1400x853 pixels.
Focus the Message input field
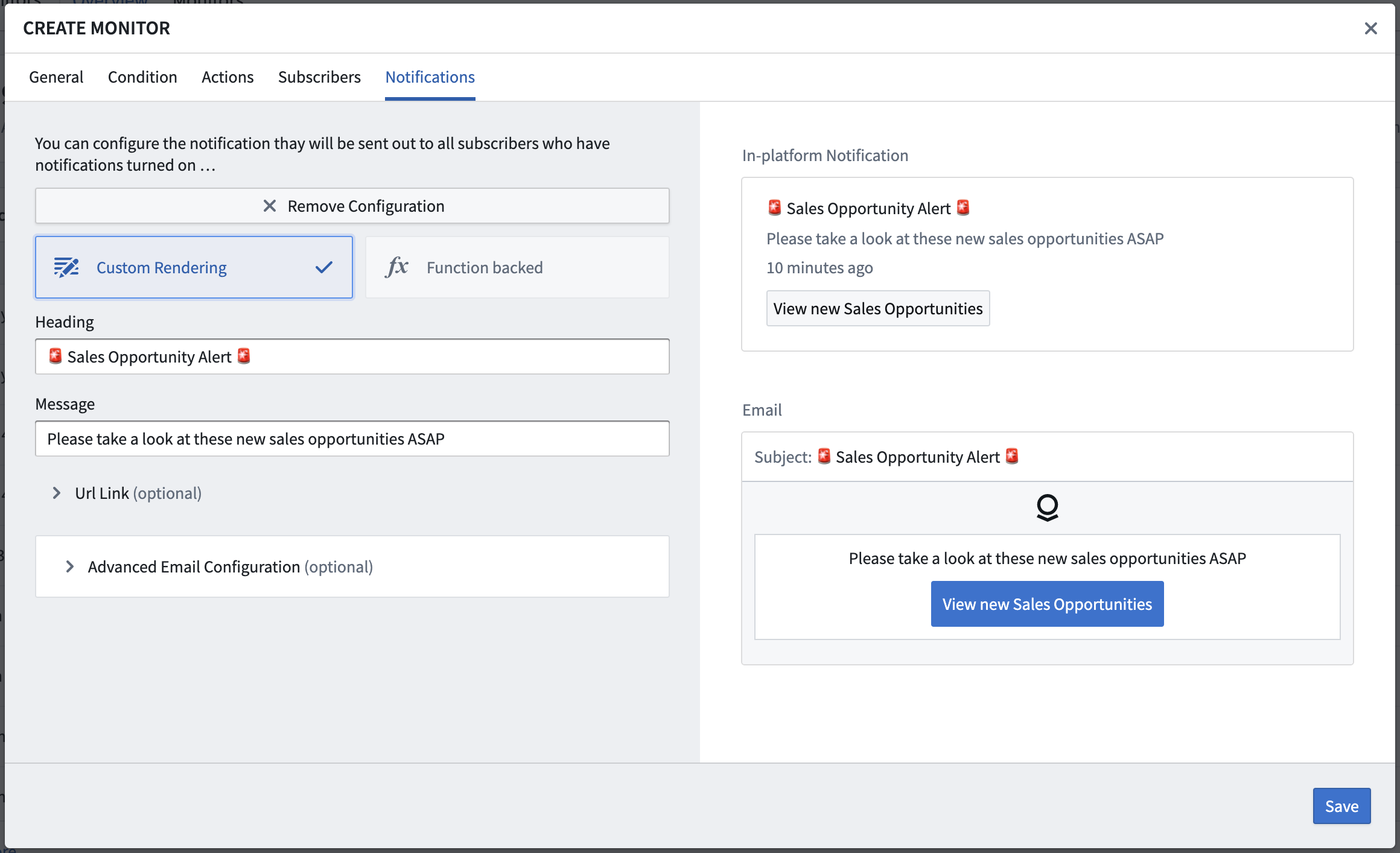(352, 439)
